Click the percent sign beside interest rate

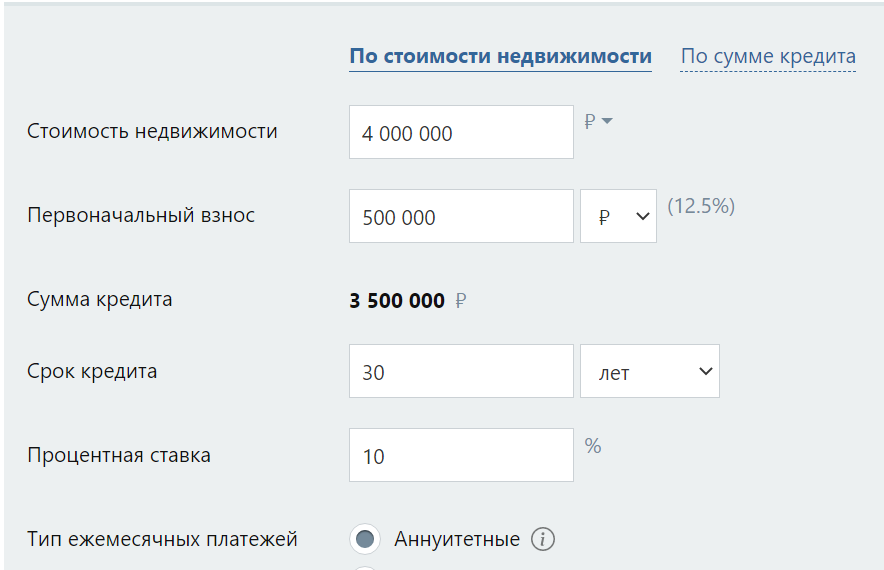click(x=593, y=446)
